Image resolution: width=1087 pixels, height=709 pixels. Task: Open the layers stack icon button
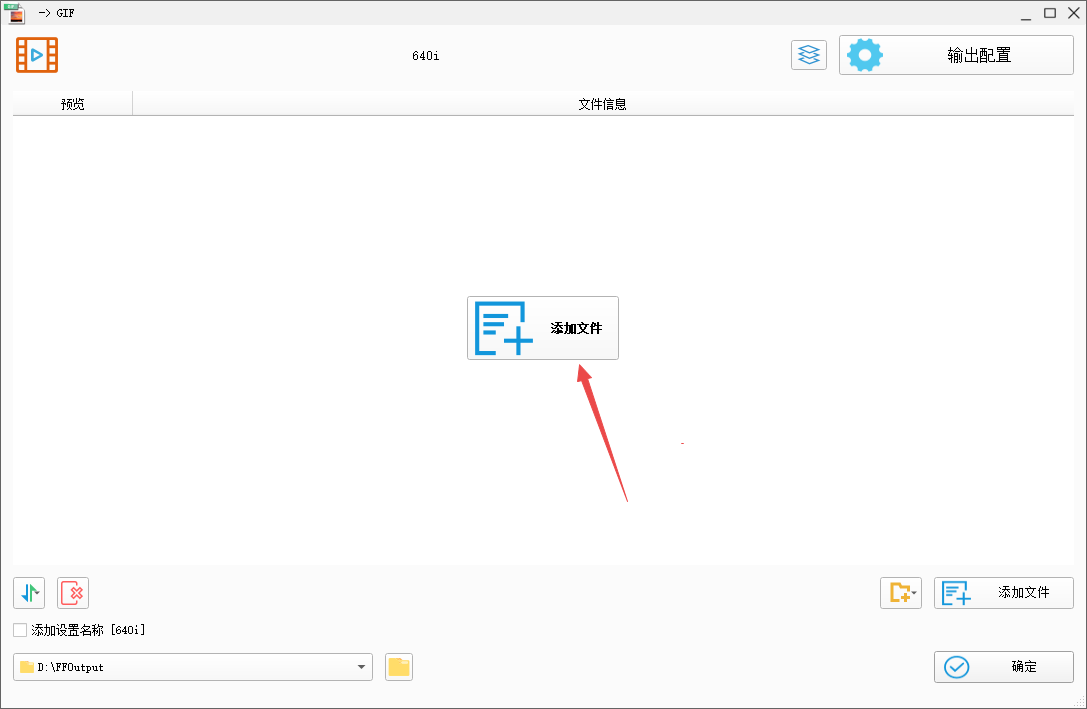[808, 55]
